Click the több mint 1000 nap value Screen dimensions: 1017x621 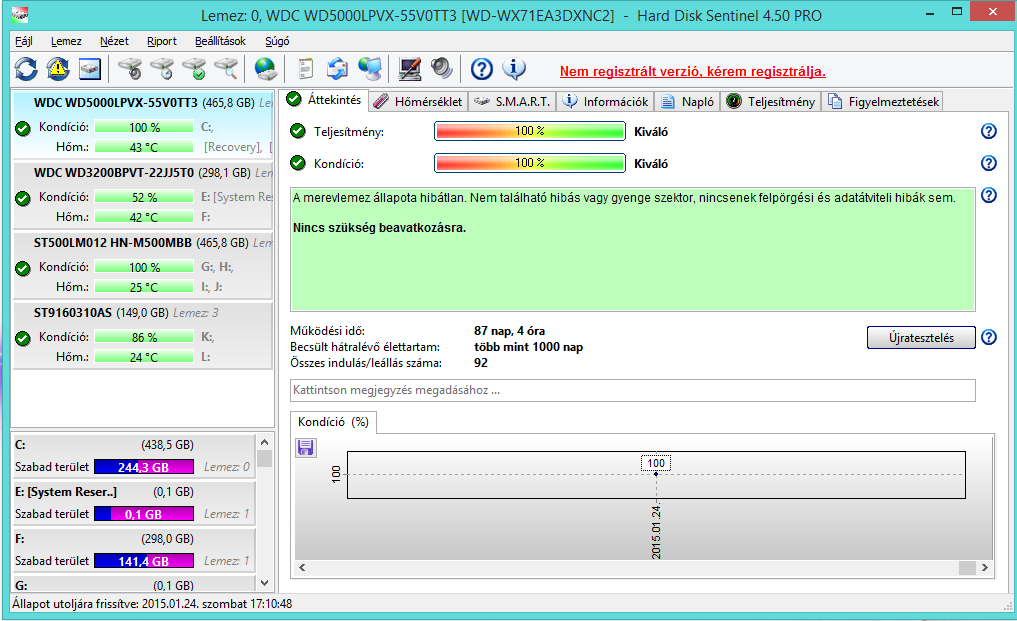(528, 347)
